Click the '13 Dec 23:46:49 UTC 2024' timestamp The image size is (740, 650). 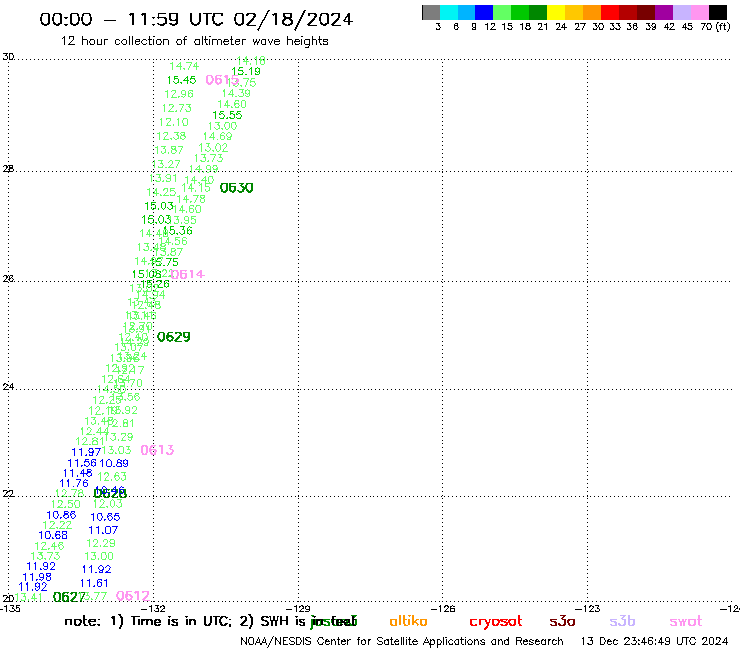(654, 642)
